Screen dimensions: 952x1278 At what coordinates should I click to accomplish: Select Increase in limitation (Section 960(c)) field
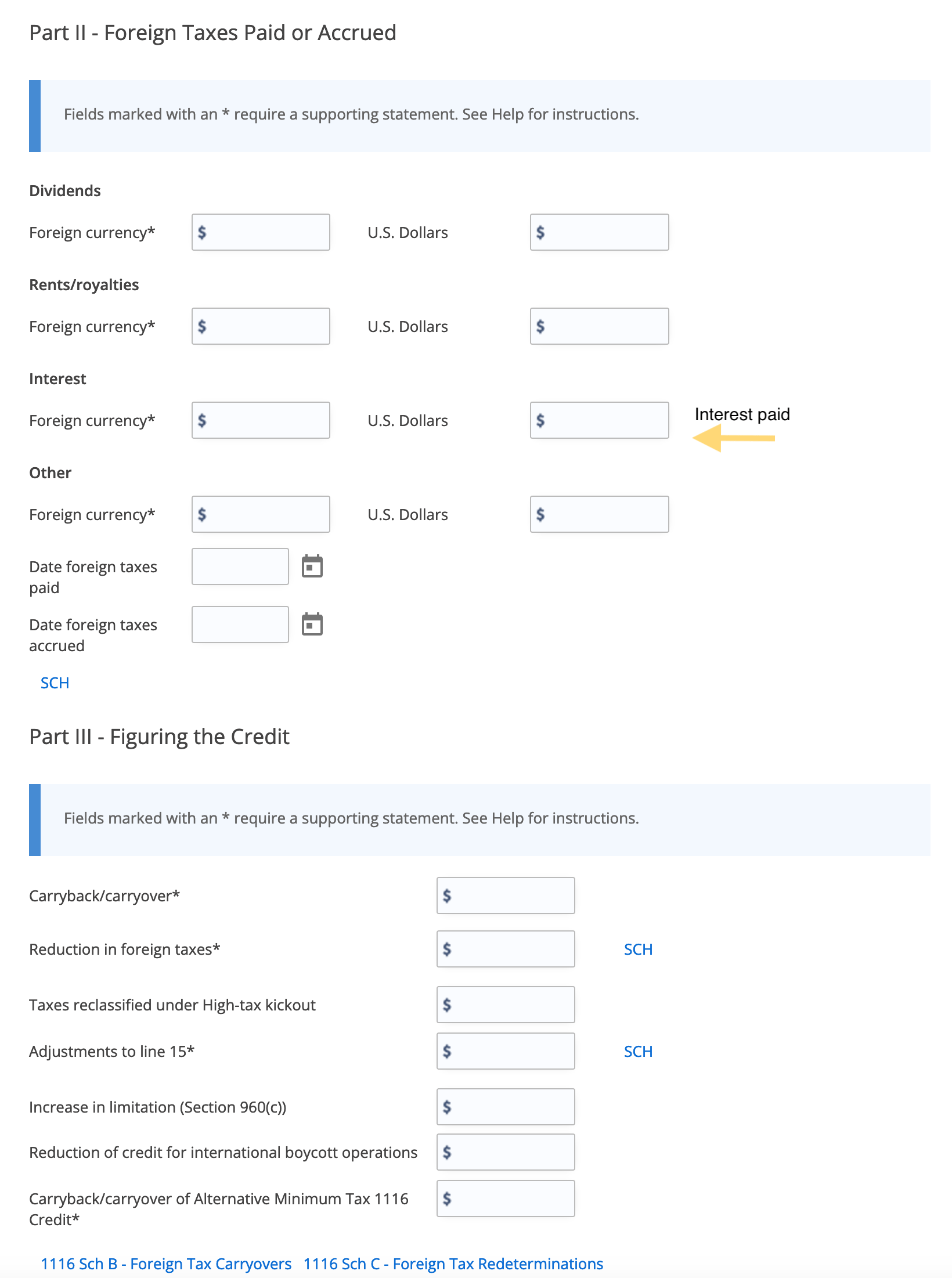pyautogui.click(x=506, y=1107)
